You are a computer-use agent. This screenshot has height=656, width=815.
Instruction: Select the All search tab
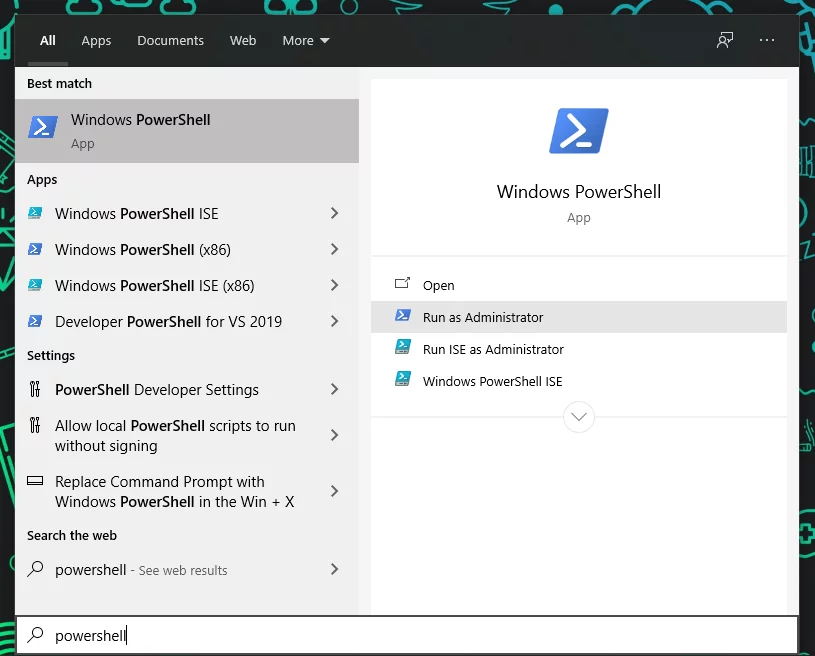(x=48, y=41)
